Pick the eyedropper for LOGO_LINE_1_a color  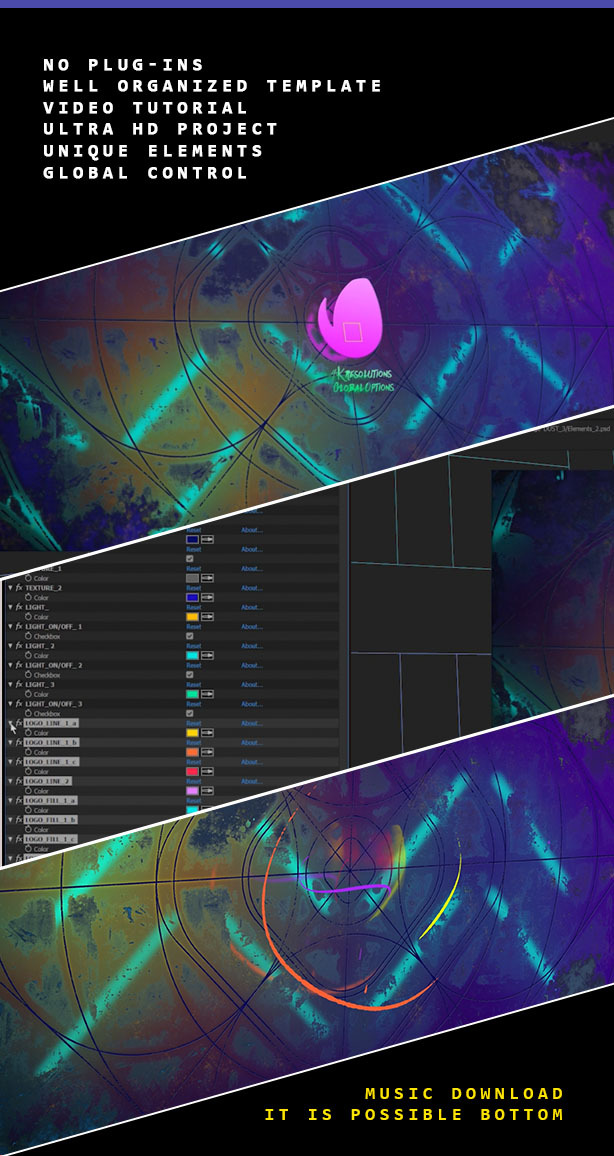coord(207,733)
